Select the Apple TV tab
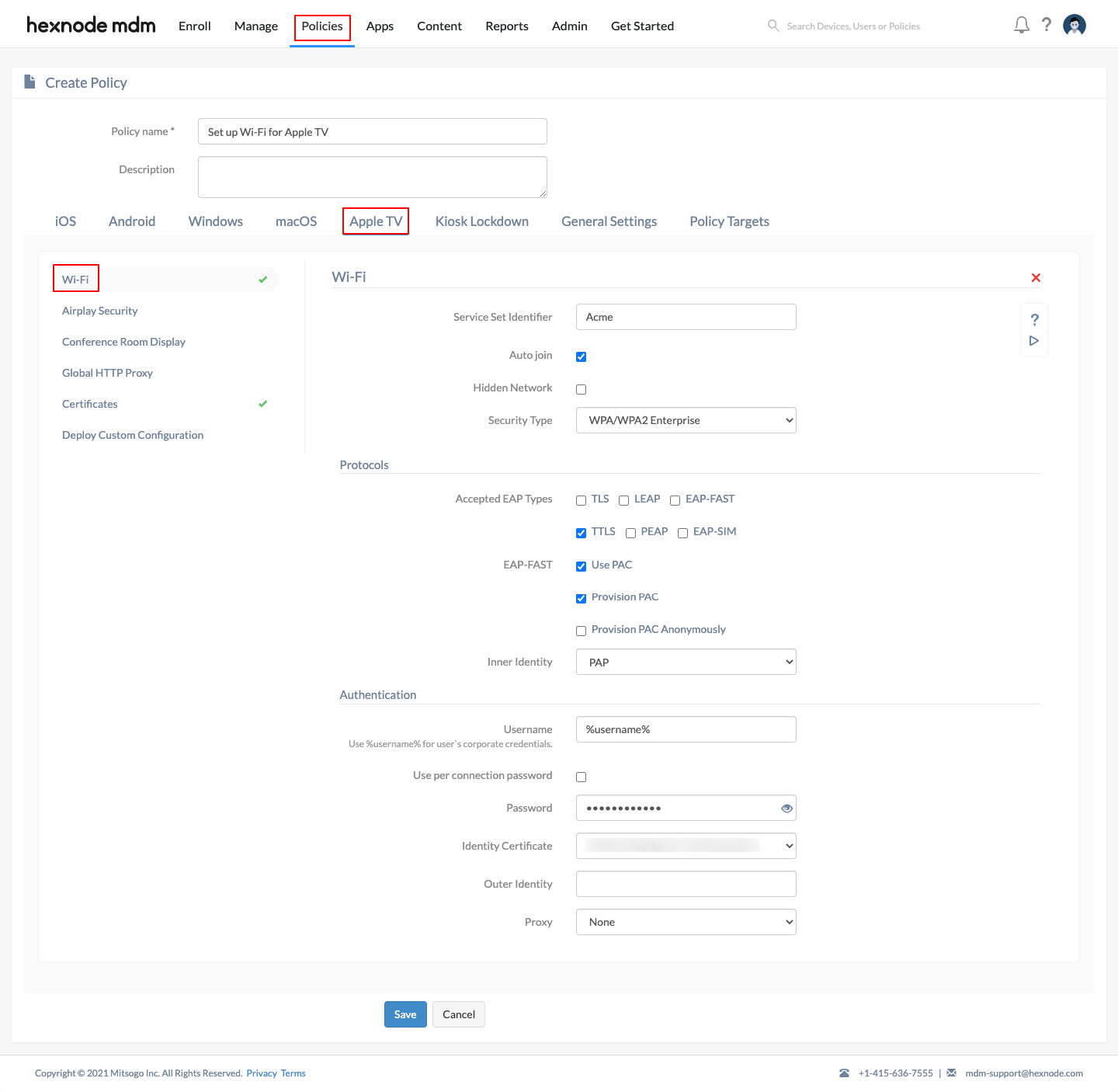 point(376,221)
